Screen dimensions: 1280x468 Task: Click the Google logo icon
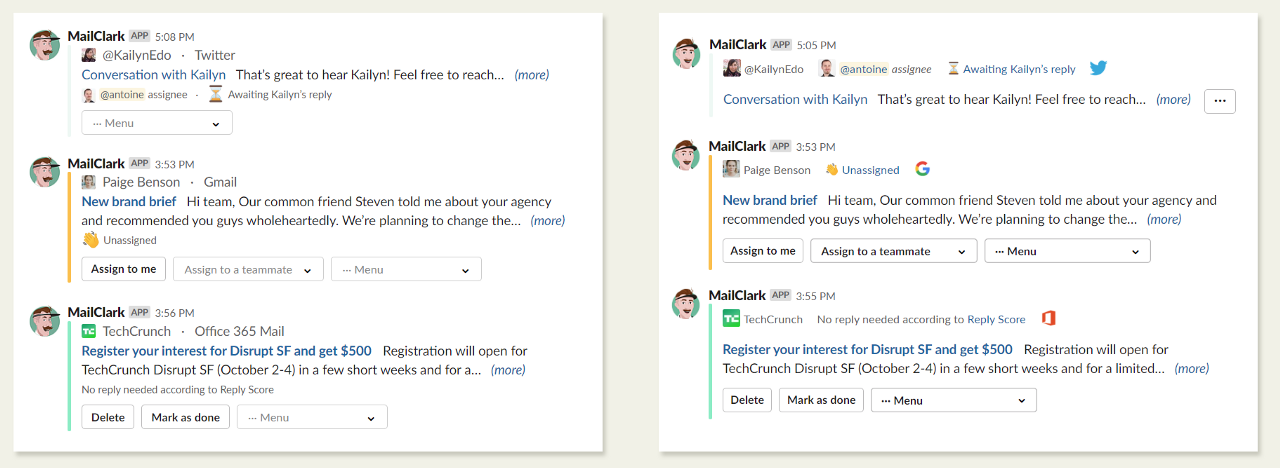pyautogui.click(x=922, y=169)
